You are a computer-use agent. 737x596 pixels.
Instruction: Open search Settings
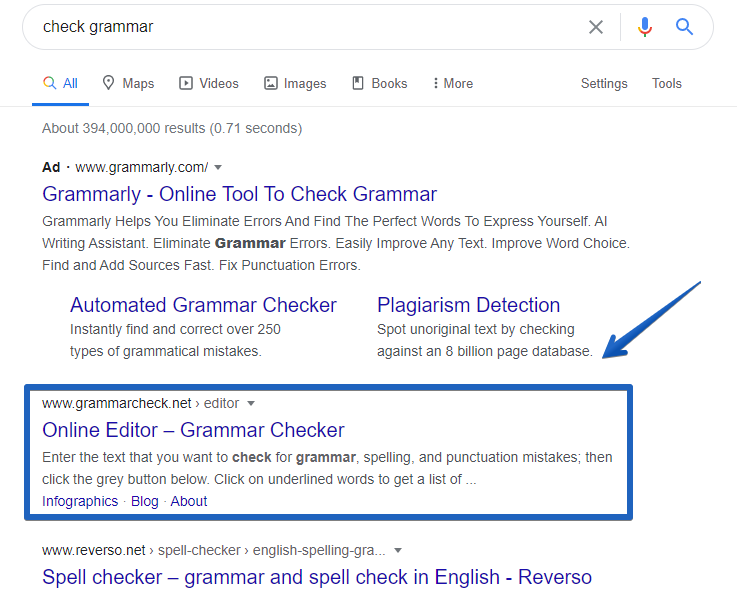[604, 84]
